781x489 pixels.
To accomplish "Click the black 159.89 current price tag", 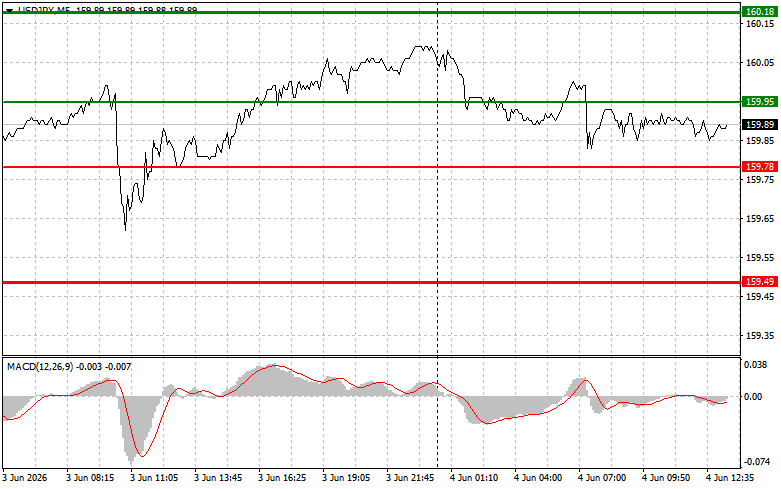I will pos(760,124).
